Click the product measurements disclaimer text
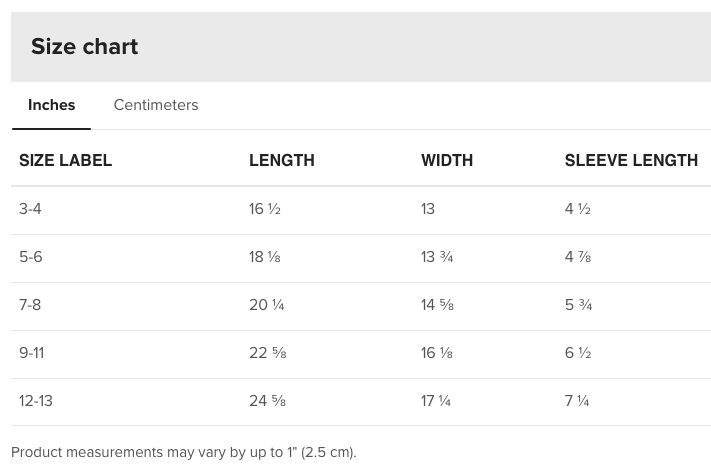711x474 pixels. (x=184, y=452)
